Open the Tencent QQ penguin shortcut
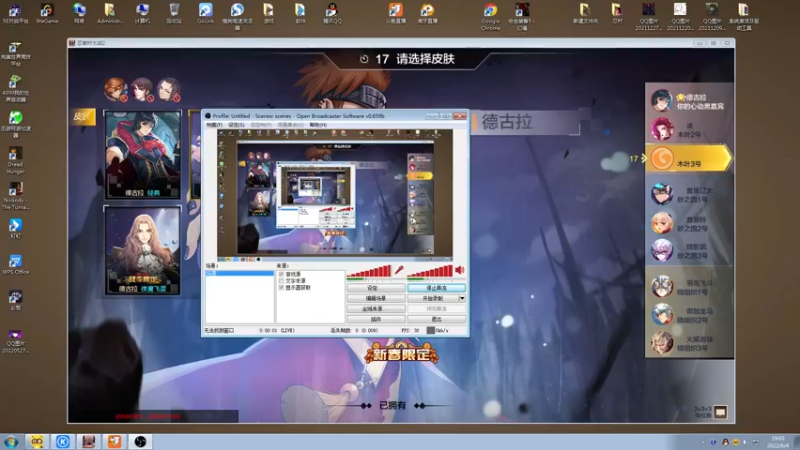800x450 pixels. [x=332, y=13]
